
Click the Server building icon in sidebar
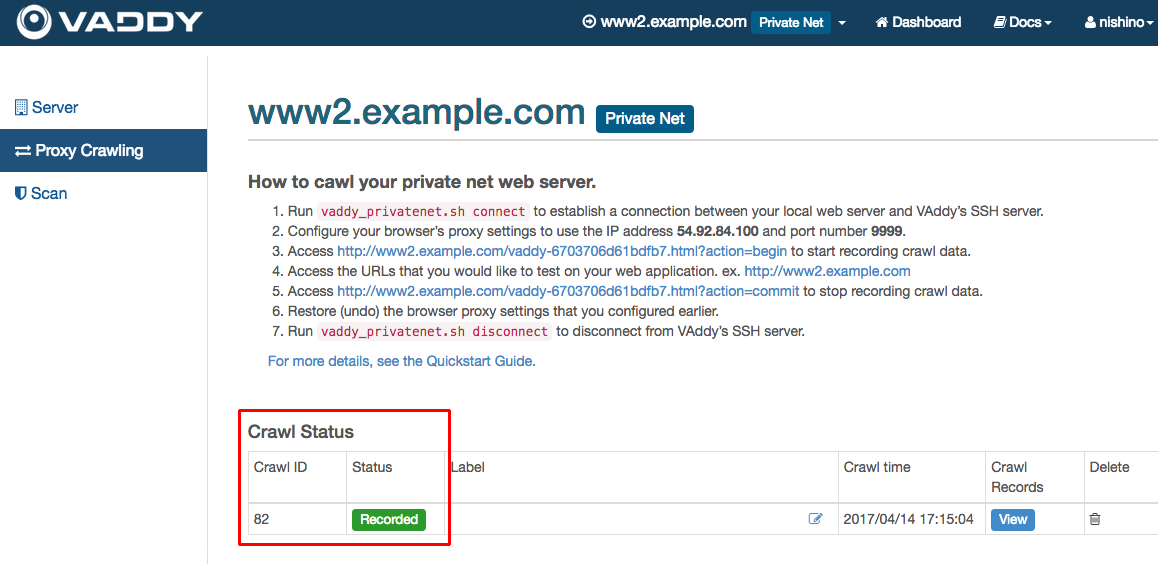click(21, 107)
